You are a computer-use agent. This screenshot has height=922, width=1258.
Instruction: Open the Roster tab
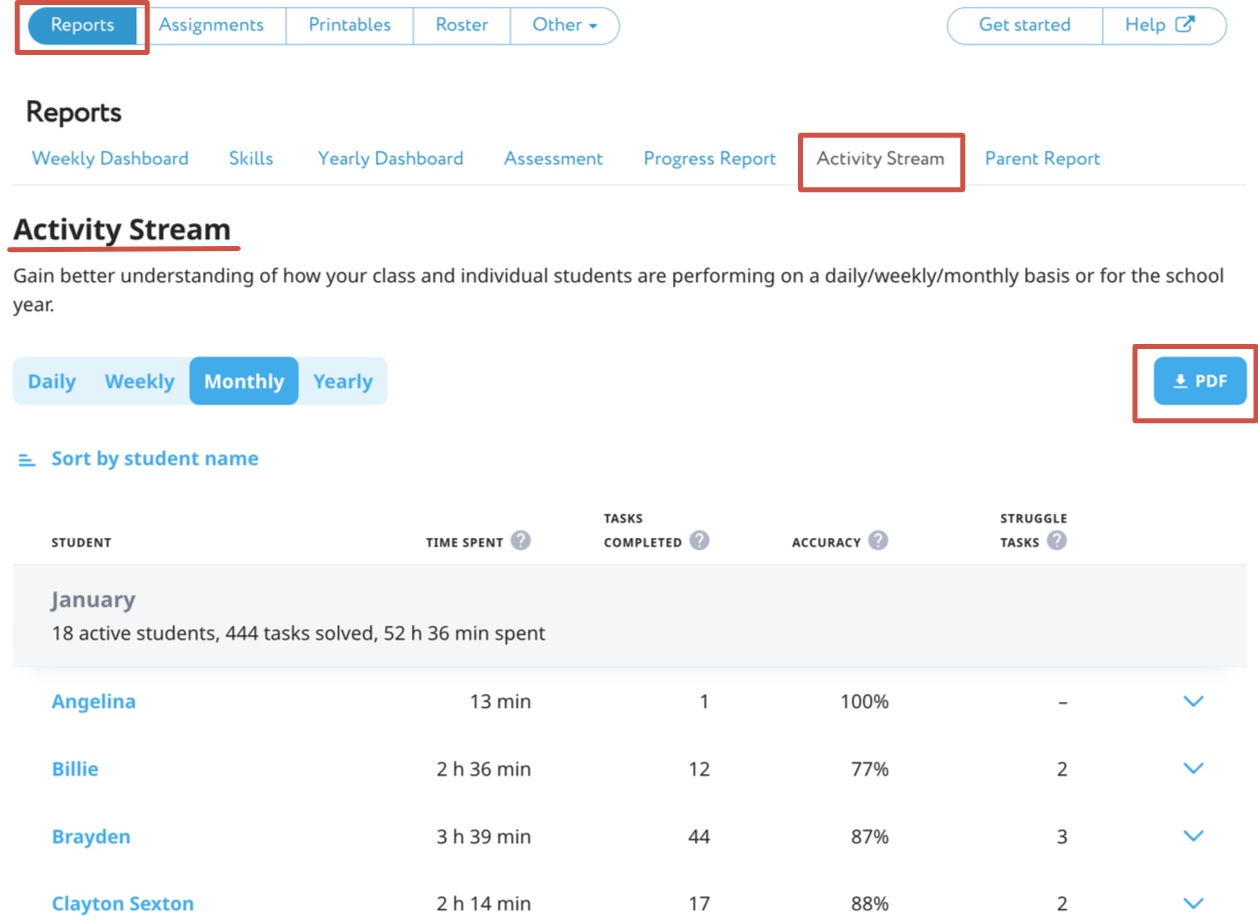(x=461, y=26)
